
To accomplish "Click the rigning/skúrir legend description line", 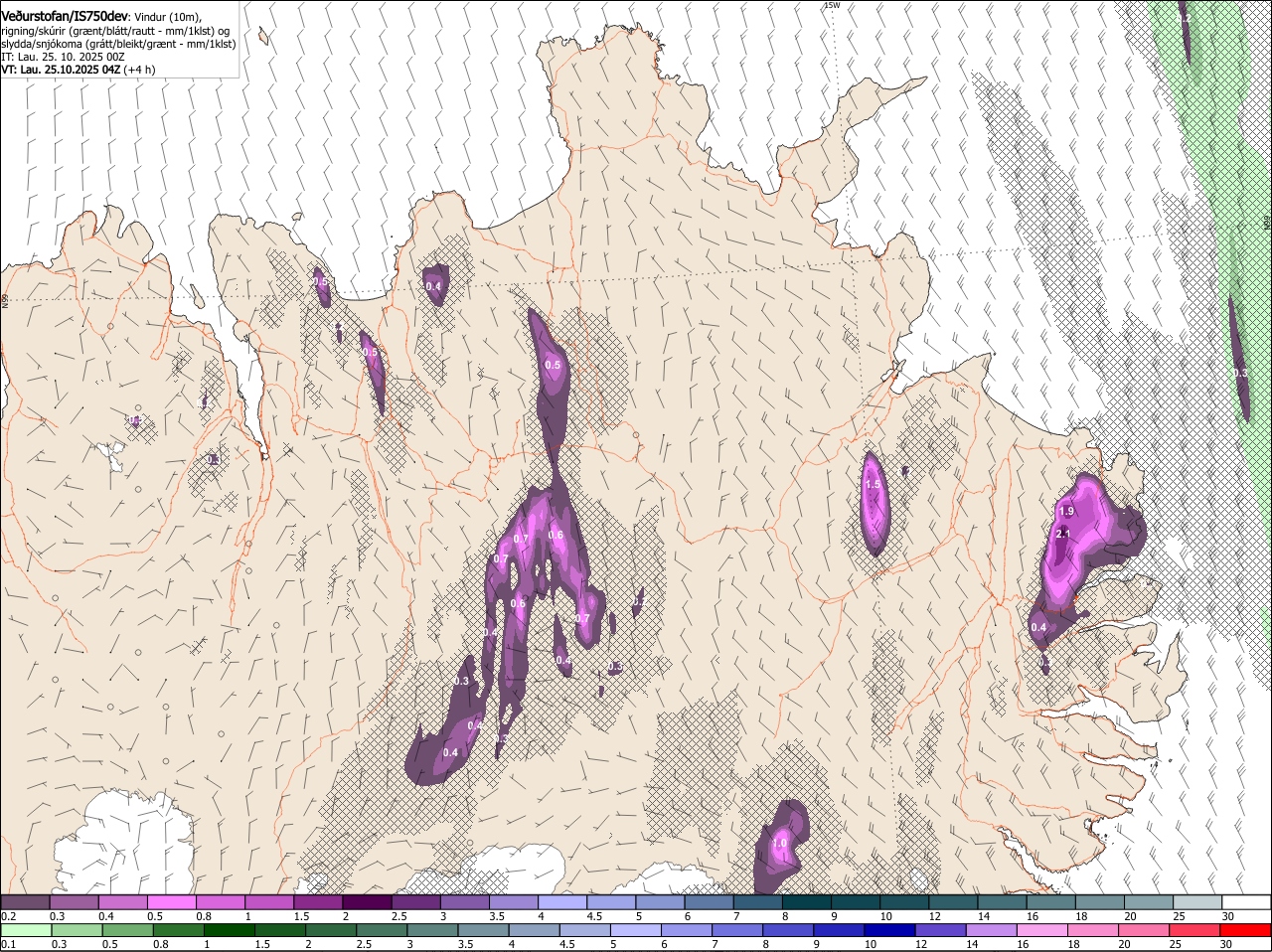I will 115,31.
